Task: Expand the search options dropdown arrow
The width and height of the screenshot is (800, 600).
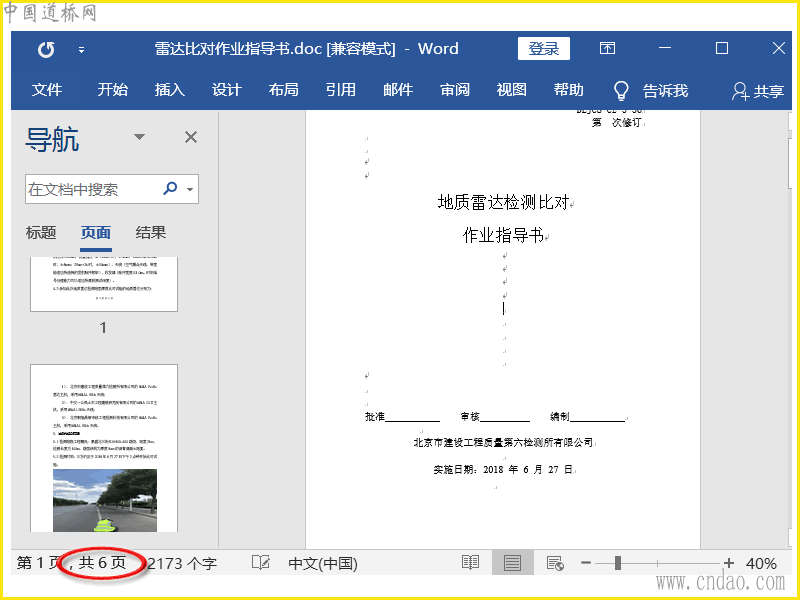Action: pyautogui.click(x=190, y=188)
